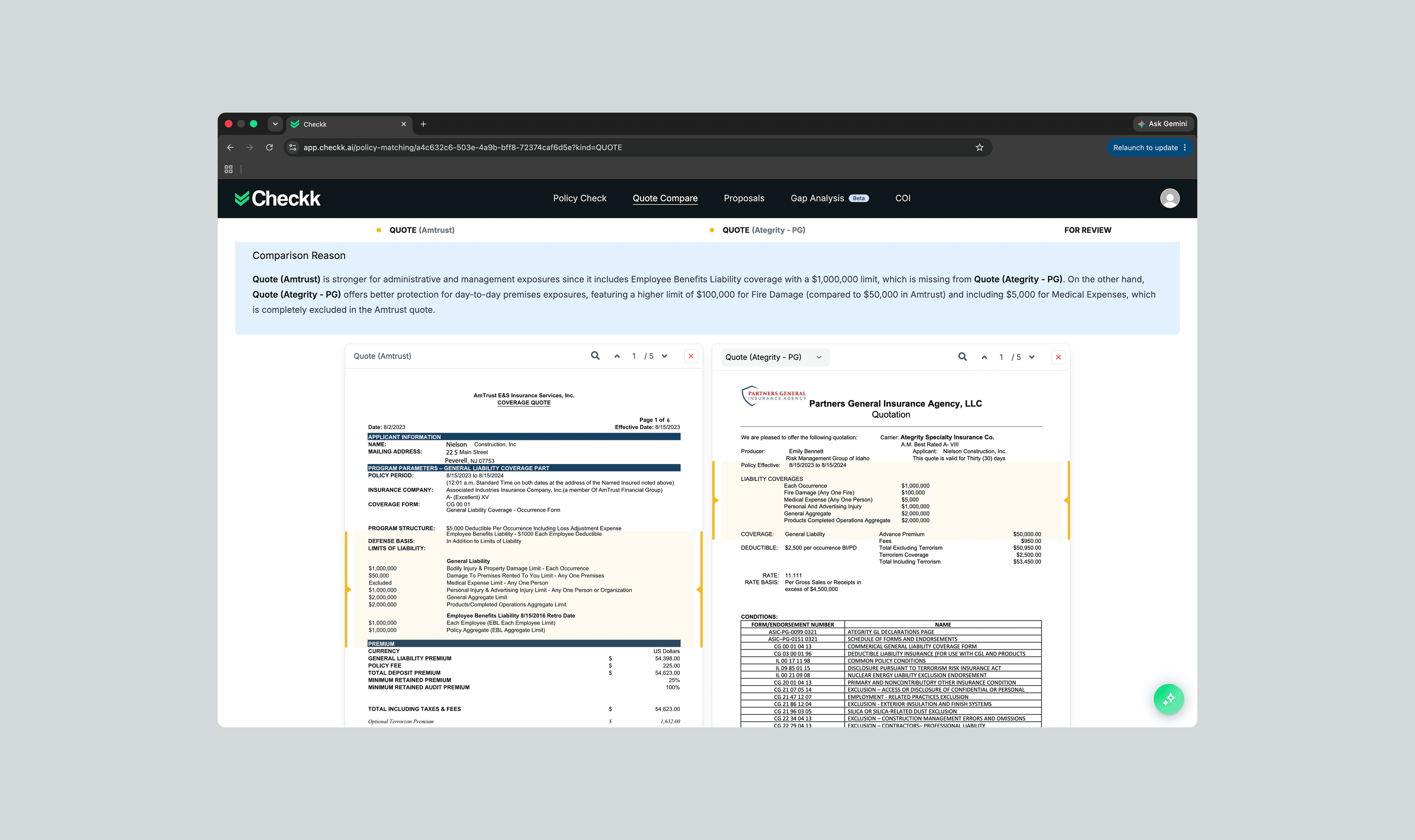Edit Amtrust viewer page number field

click(x=634, y=356)
